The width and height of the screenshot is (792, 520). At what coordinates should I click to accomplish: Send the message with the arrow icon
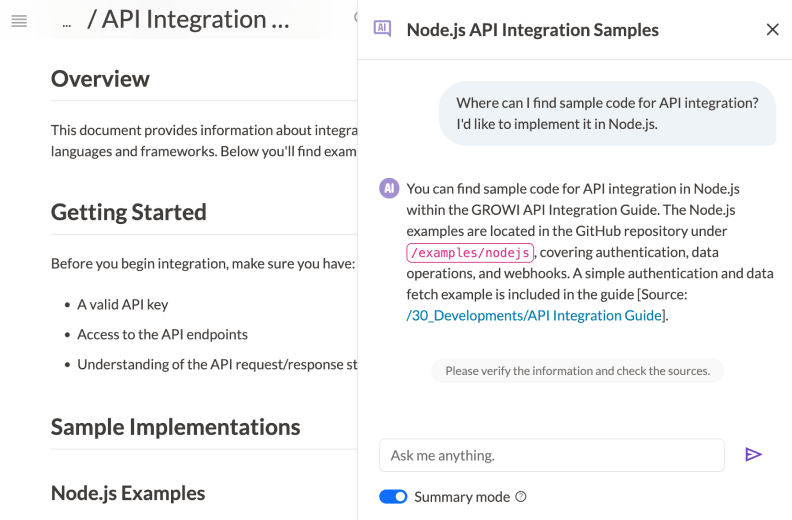pos(753,455)
